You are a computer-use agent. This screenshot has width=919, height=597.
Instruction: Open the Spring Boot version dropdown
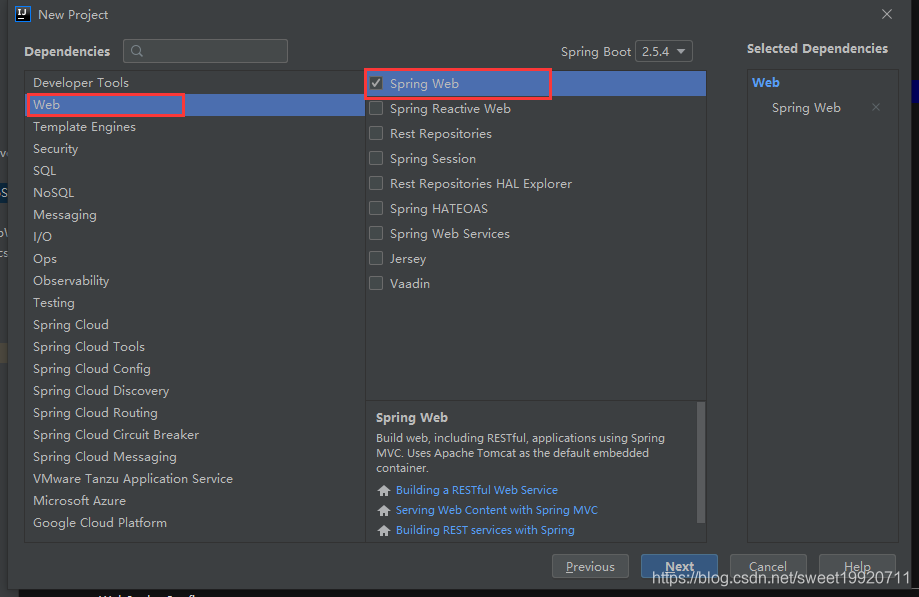663,51
